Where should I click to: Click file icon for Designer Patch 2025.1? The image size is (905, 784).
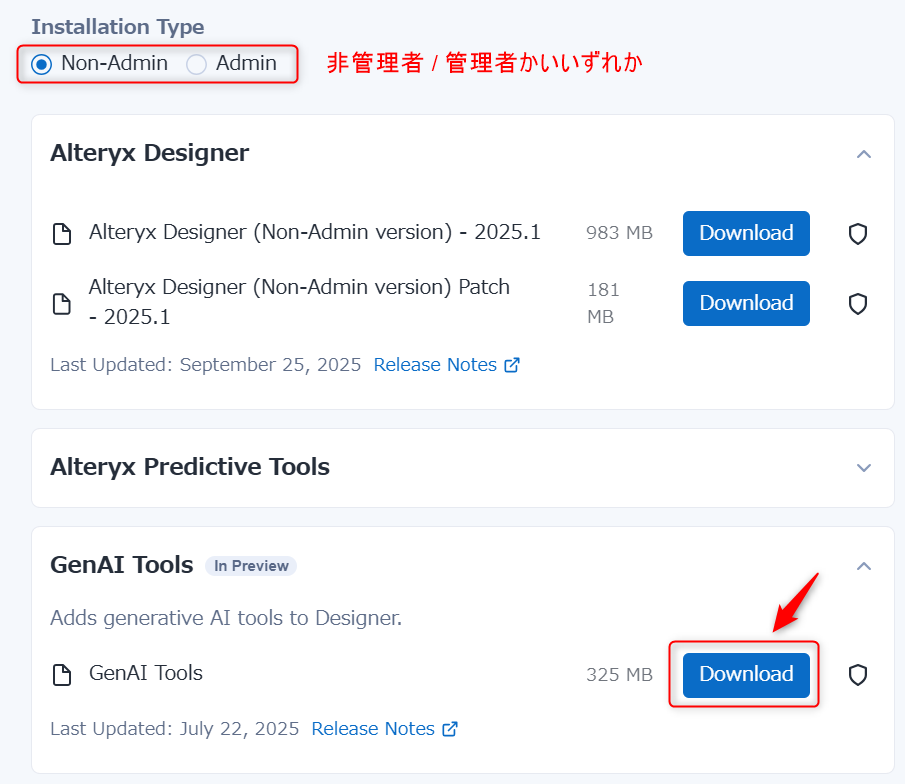62,303
